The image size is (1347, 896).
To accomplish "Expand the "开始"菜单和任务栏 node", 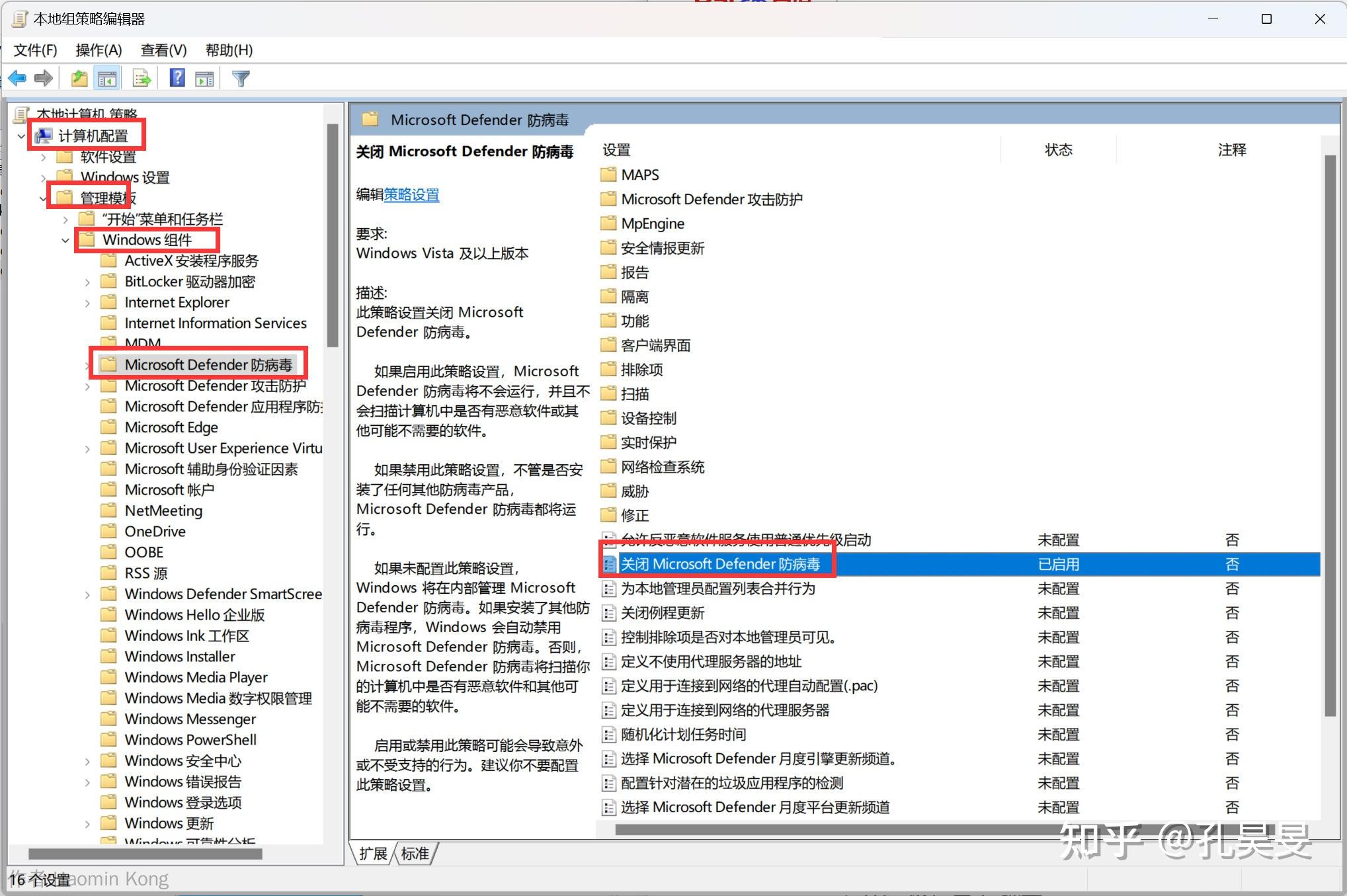I will (65, 220).
